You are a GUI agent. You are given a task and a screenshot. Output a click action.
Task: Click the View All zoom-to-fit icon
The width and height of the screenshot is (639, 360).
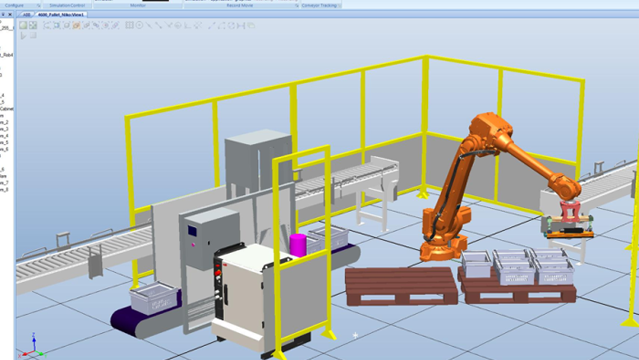coord(33,25)
